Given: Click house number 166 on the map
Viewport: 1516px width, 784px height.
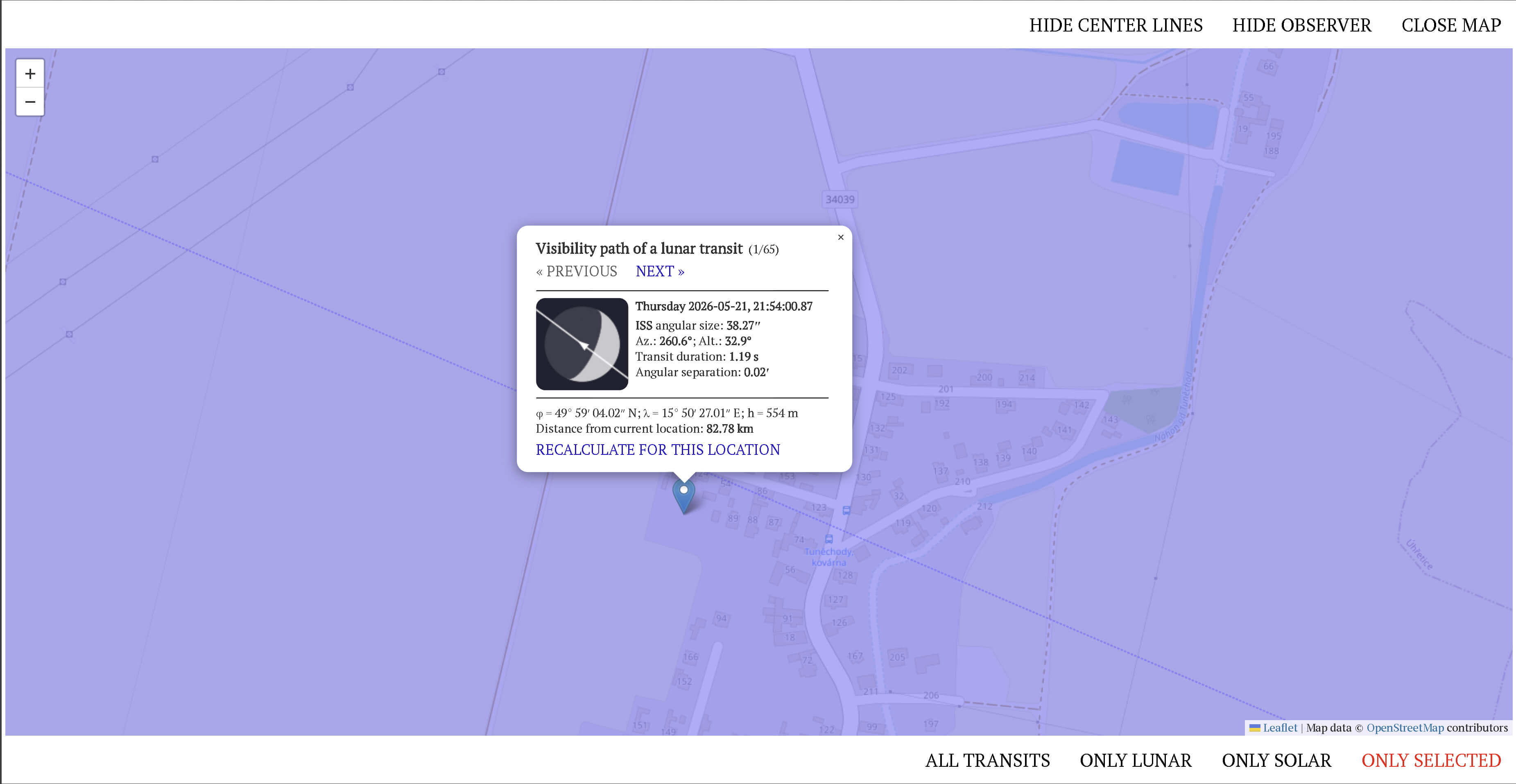Looking at the screenshot, I should pos(691,656).
